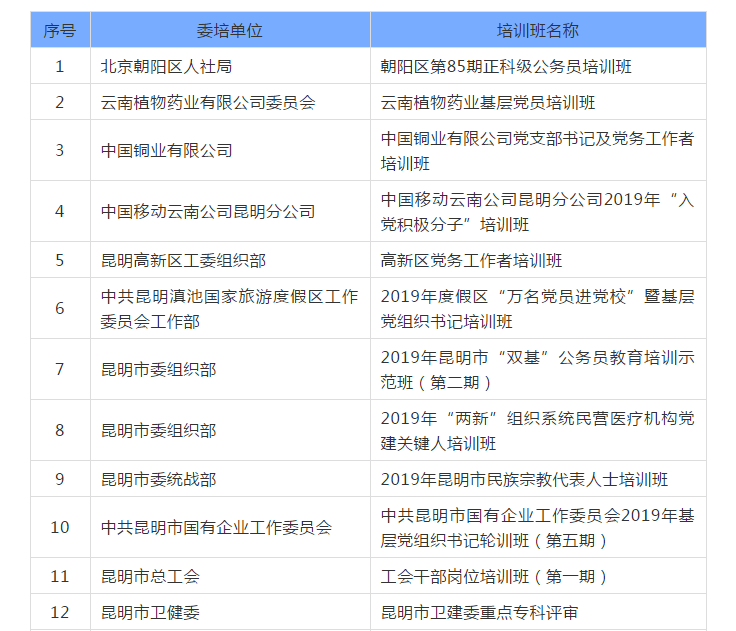
Task: Click row number 3 cell
Action: pos(60,150)
